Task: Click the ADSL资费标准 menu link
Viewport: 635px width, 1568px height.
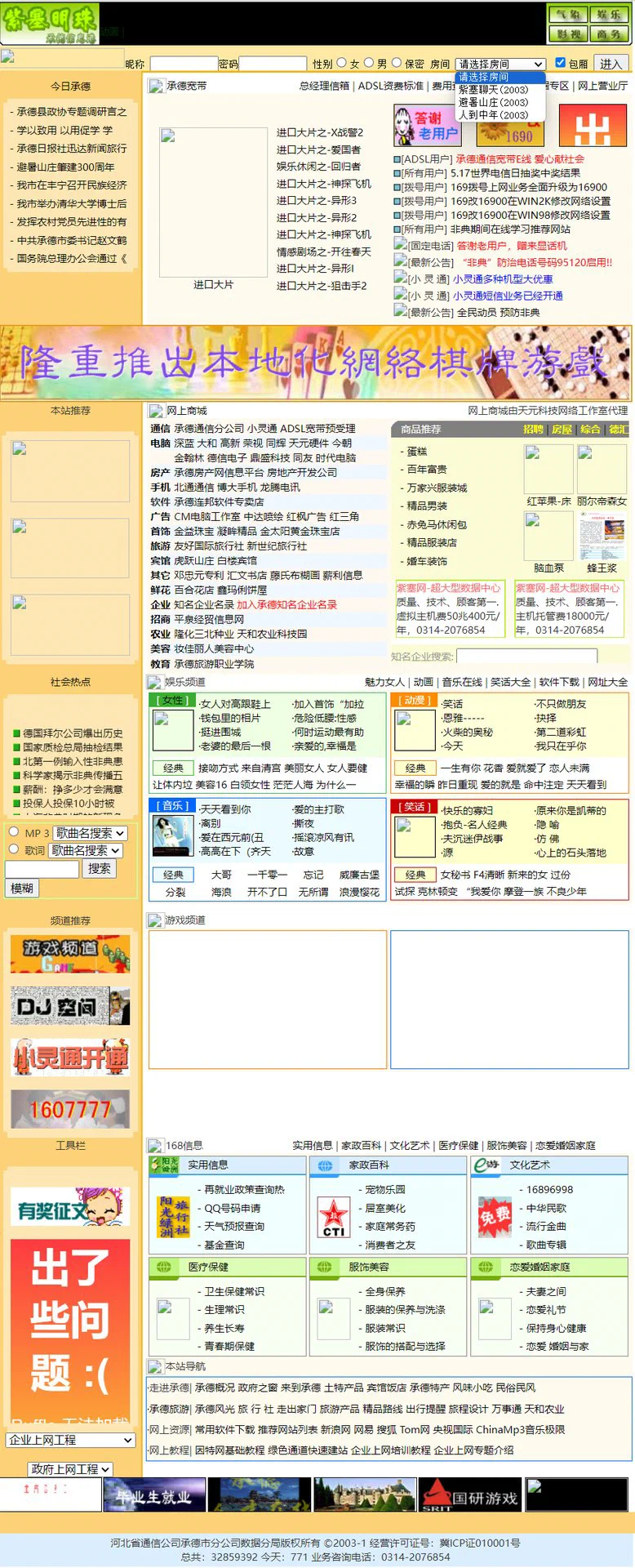Action: coord(390,86)
